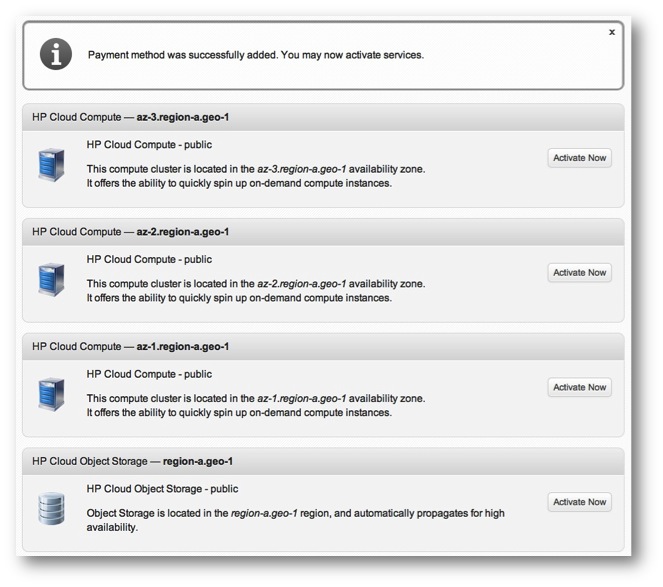Click the payment success message text
This screenshot has width=663, height=587.
[256, 55]
